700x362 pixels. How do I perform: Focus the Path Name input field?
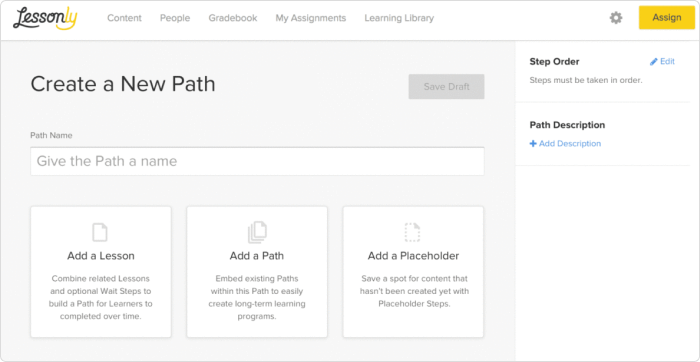point(257,161)
